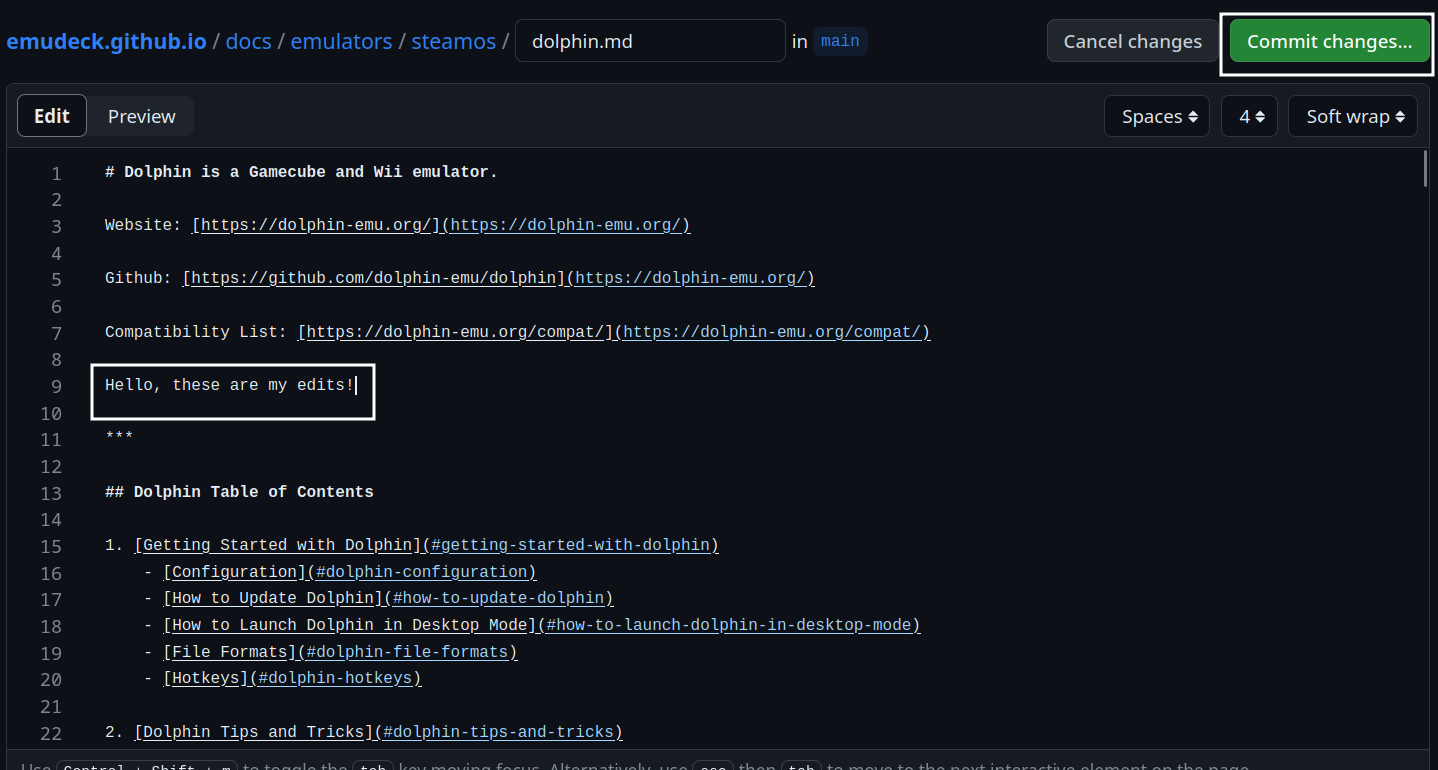
Task: Click the editor scrollbar on the right
Action: pyautogui.click(x=1424, y=170)
